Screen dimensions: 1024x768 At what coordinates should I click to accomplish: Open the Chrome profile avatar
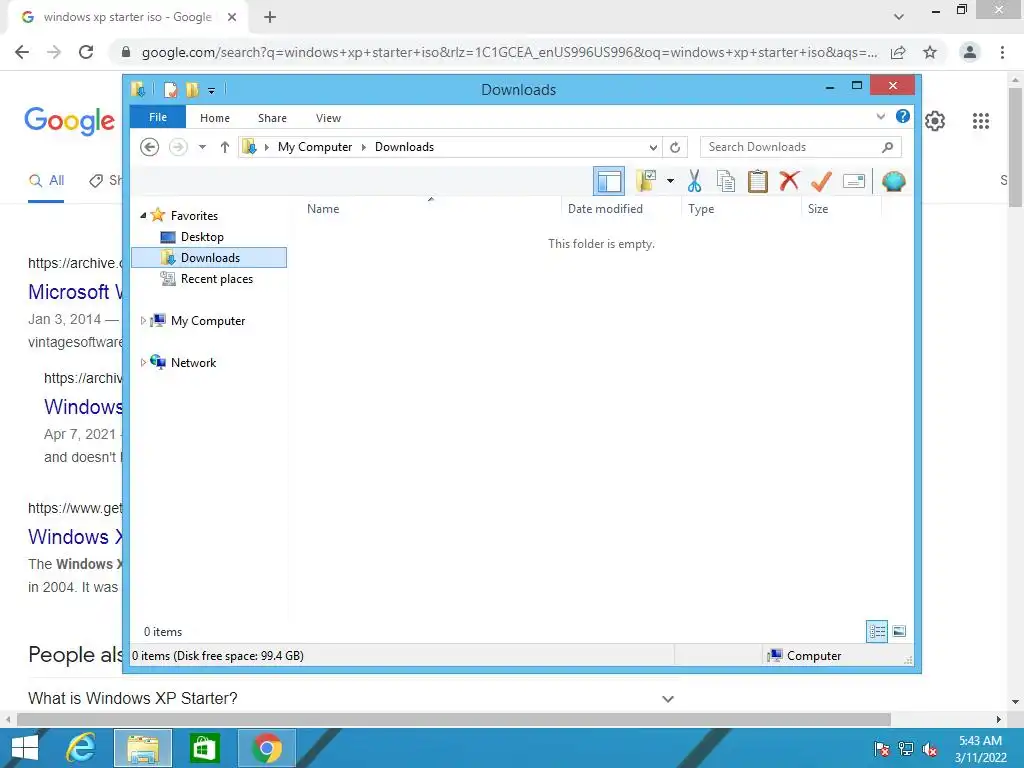(x=970, y=52)
